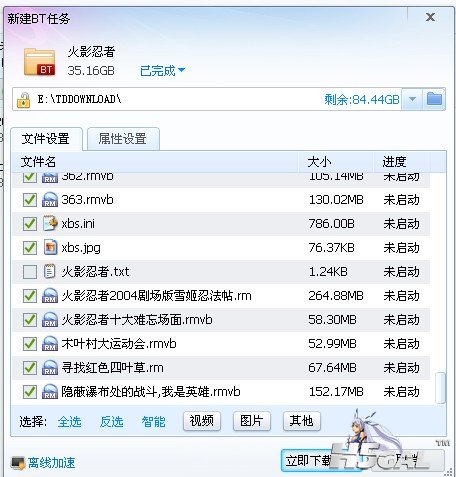This screenshot has width=456, height=477.
Task: Open the download path dropdown arrow
Action: click(x=412, y=99)
